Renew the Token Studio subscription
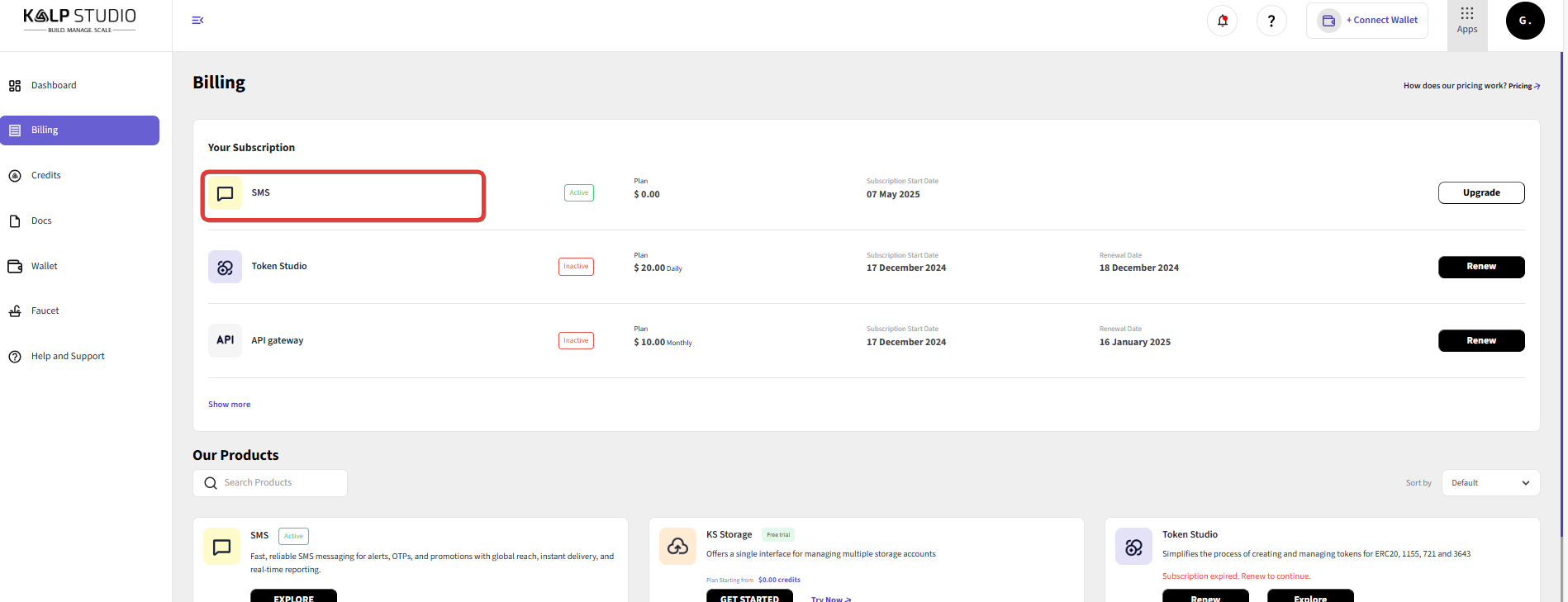Viewport: 1568px width, 602px height. pyautogui.click(x=1480, y=267)
